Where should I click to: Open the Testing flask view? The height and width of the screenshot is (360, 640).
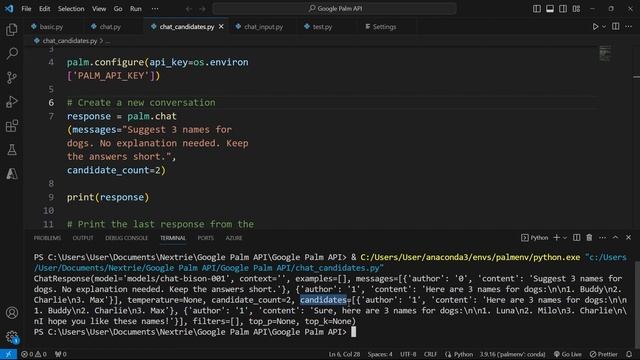[x=12, y=150]
